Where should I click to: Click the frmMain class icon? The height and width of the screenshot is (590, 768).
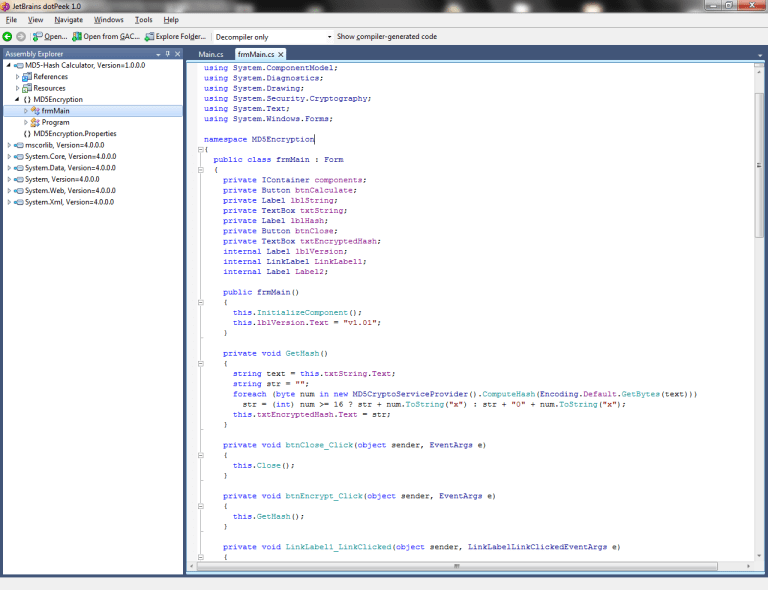pos(35,111)
